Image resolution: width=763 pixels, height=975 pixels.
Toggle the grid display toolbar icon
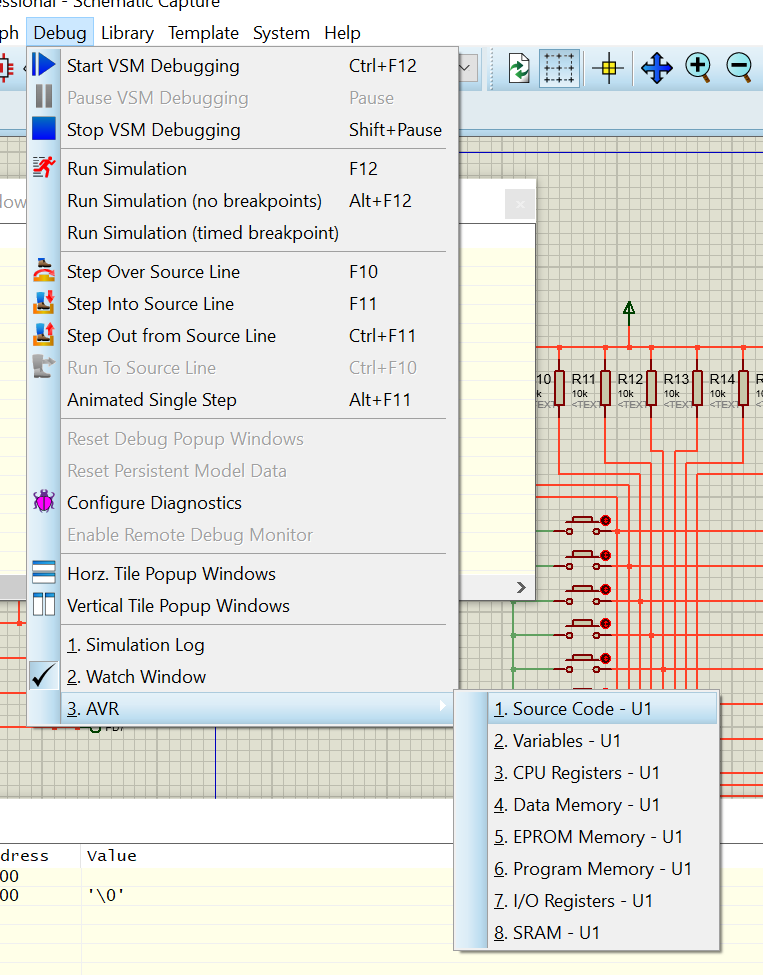point(559,68)
